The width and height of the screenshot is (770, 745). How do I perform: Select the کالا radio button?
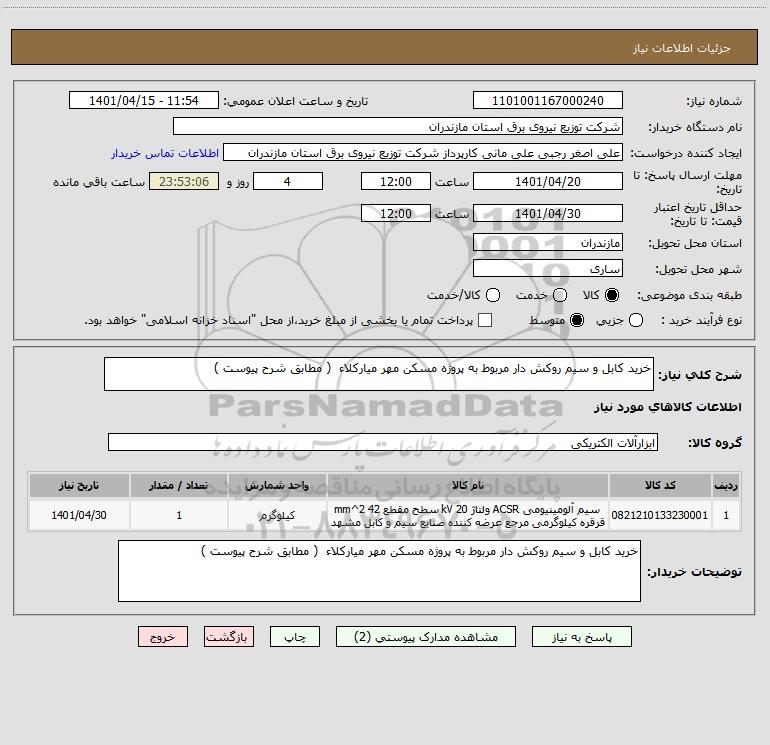[612, 295]
